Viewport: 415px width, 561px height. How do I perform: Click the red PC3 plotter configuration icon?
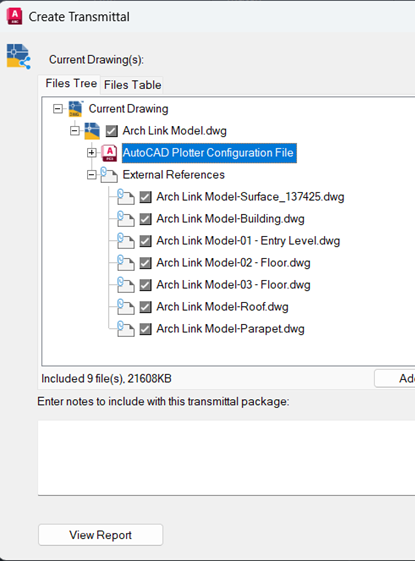pos(109,153)
